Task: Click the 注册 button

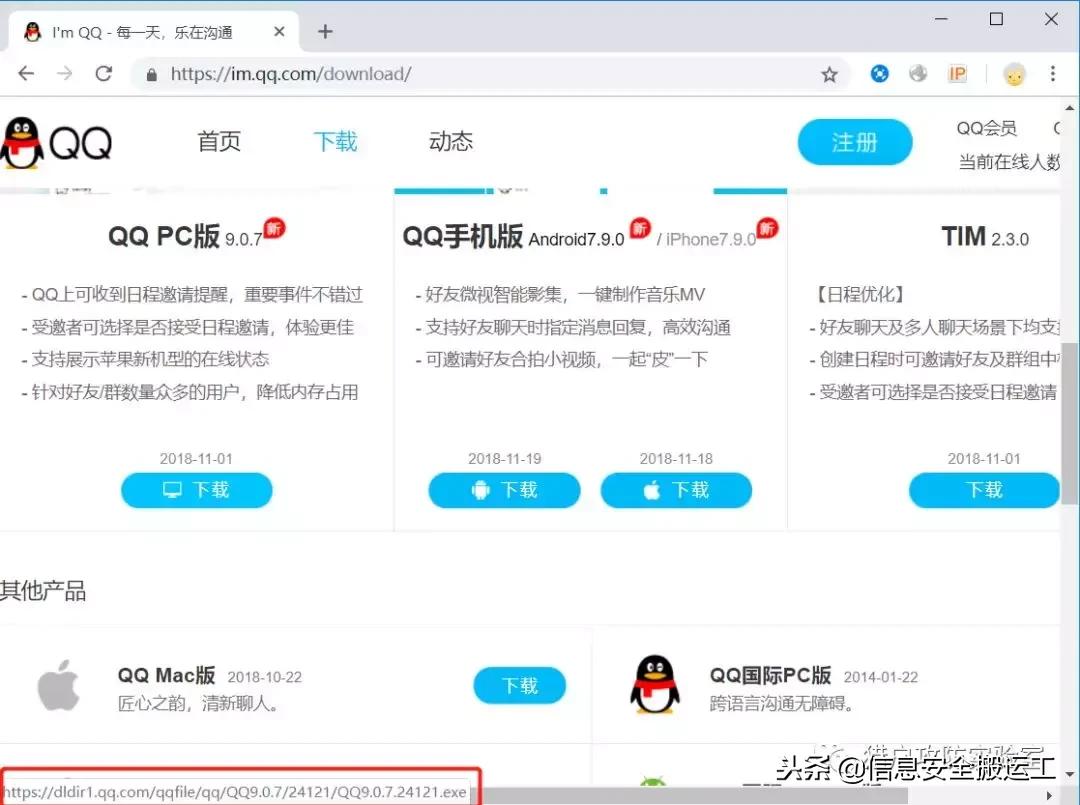Action: 855,142
